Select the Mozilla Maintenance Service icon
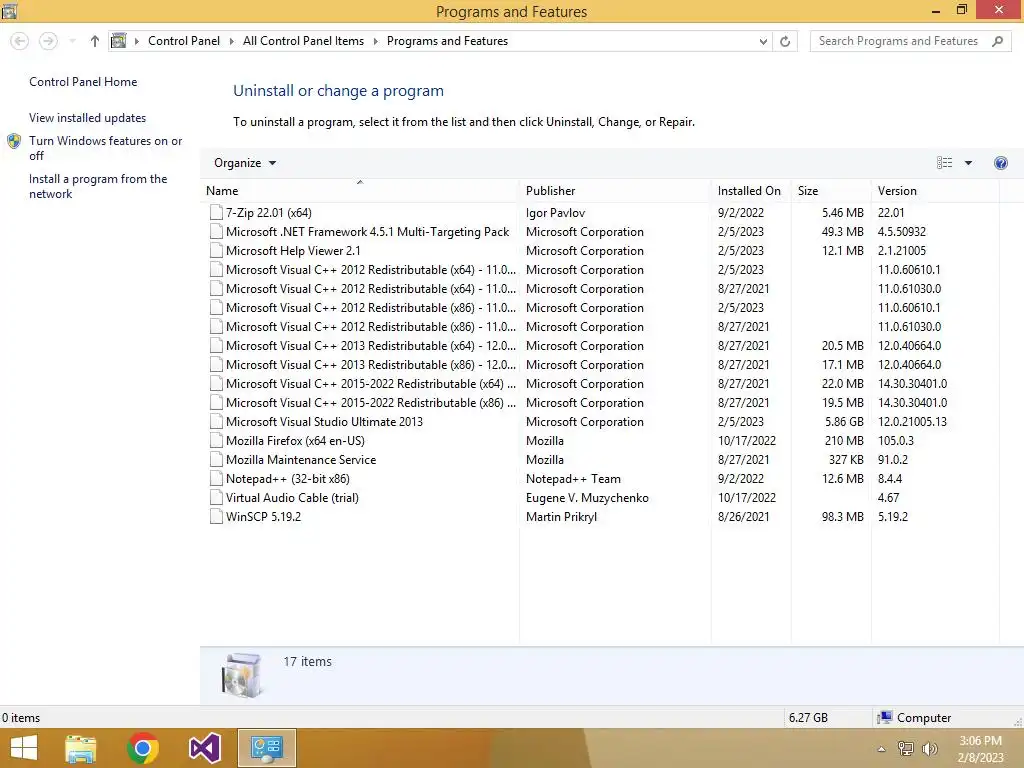Screen dimensions: 1024x768 click(x=216, y=459)
